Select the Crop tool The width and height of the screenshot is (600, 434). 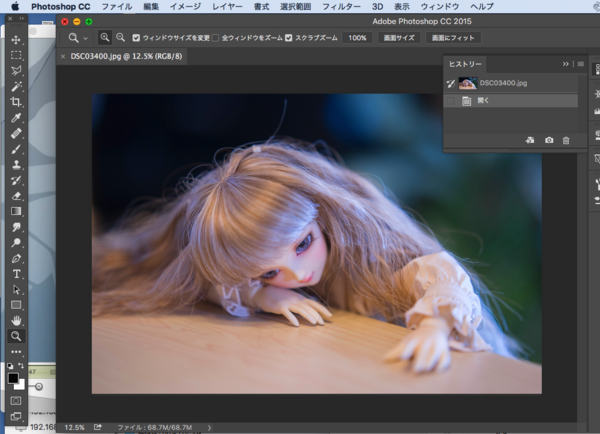click(x=16, y=102)
